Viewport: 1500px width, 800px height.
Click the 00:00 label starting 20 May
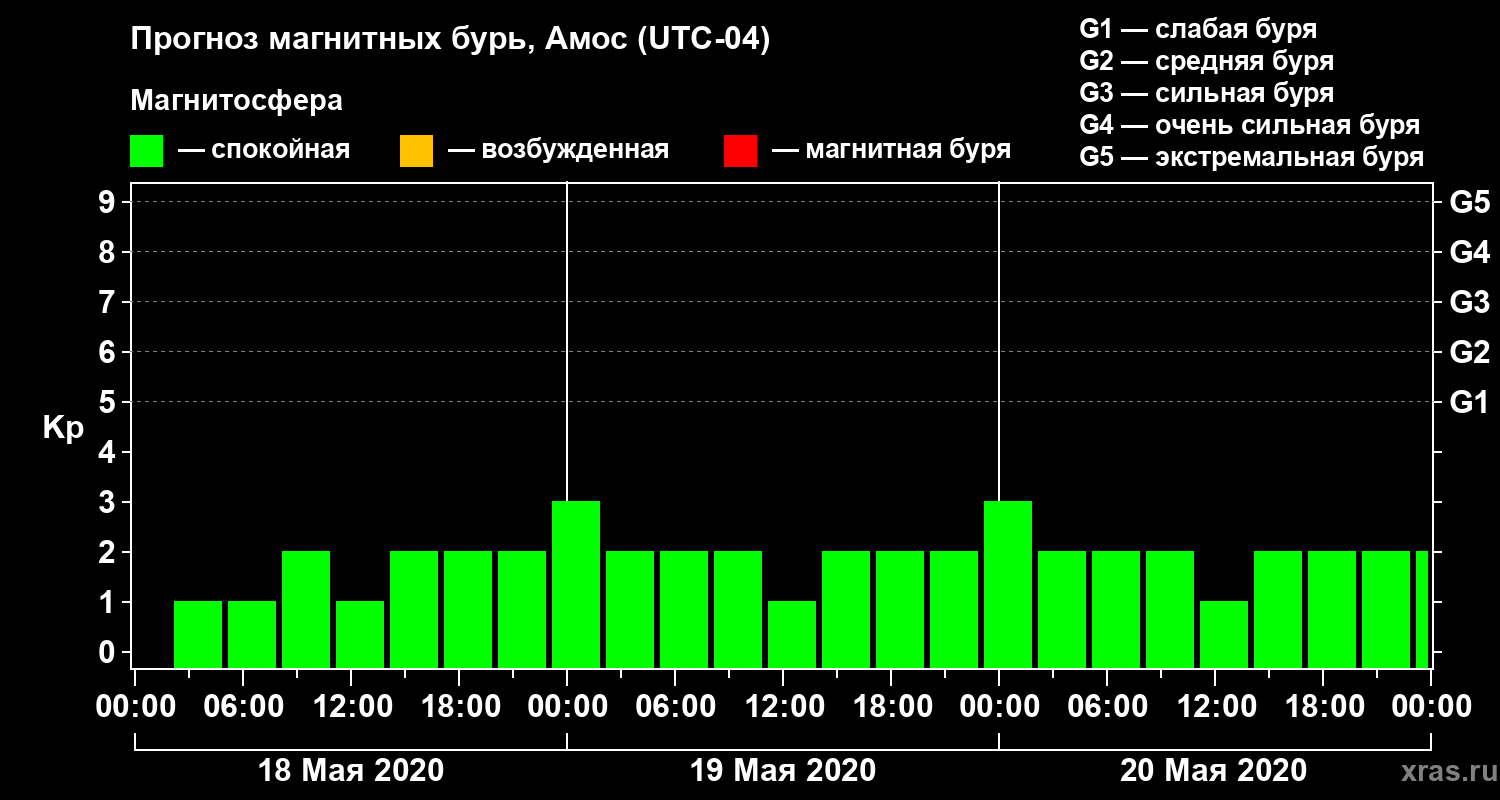999,707
